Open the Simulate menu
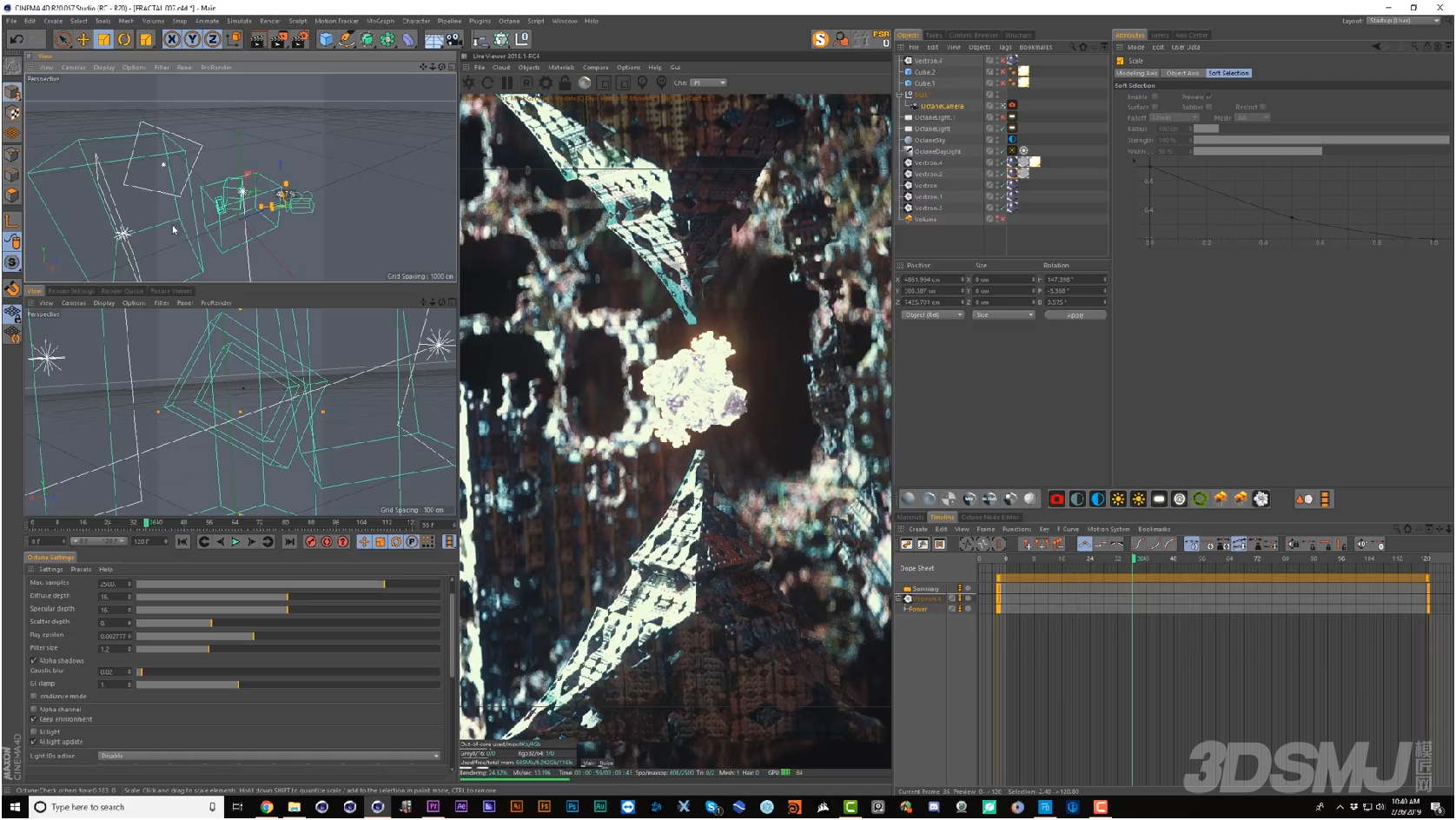This screenshot has width=1456, height=820. [x=239, y=21]
